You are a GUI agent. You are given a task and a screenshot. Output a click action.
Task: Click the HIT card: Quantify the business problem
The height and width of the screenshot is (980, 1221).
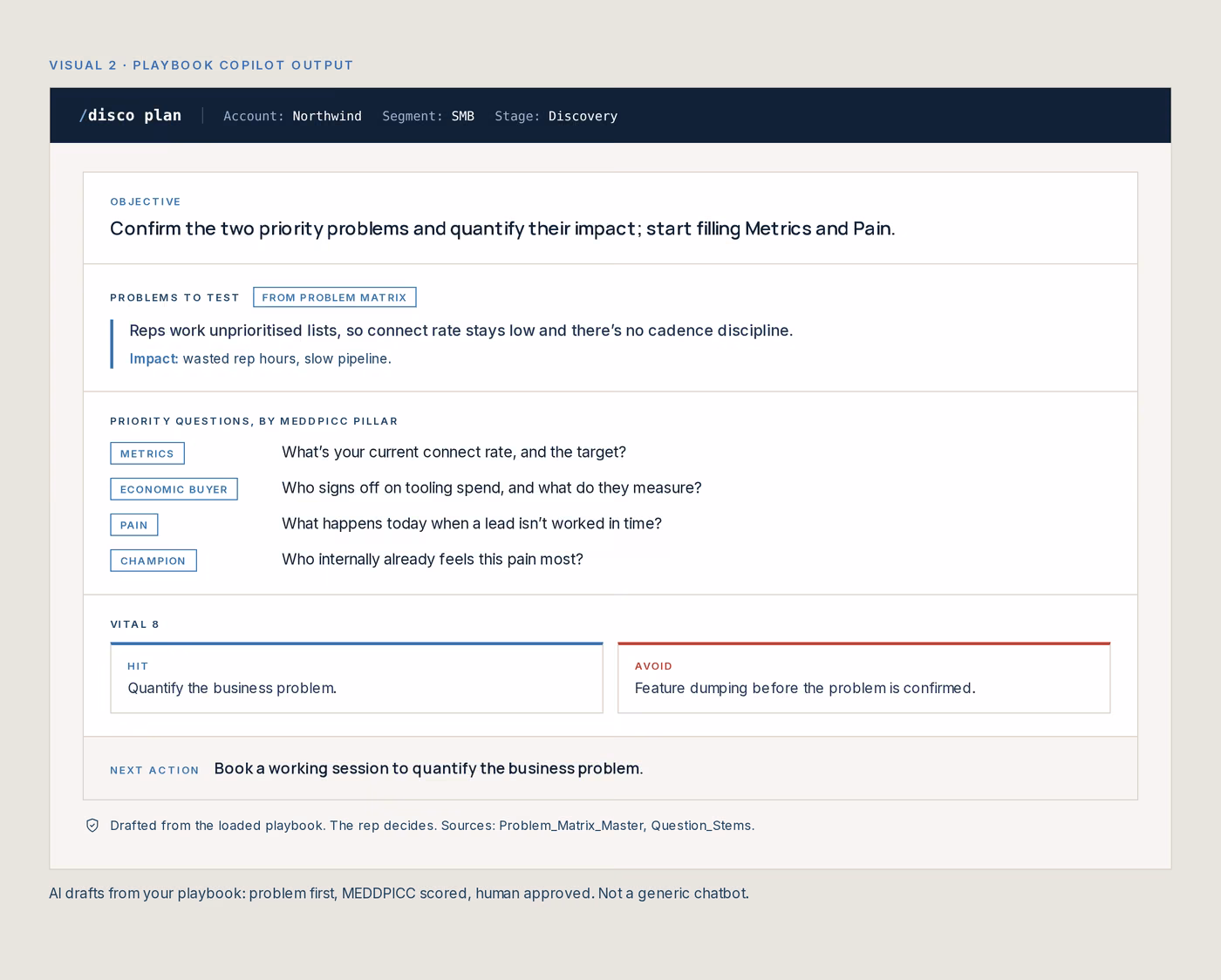357,678
